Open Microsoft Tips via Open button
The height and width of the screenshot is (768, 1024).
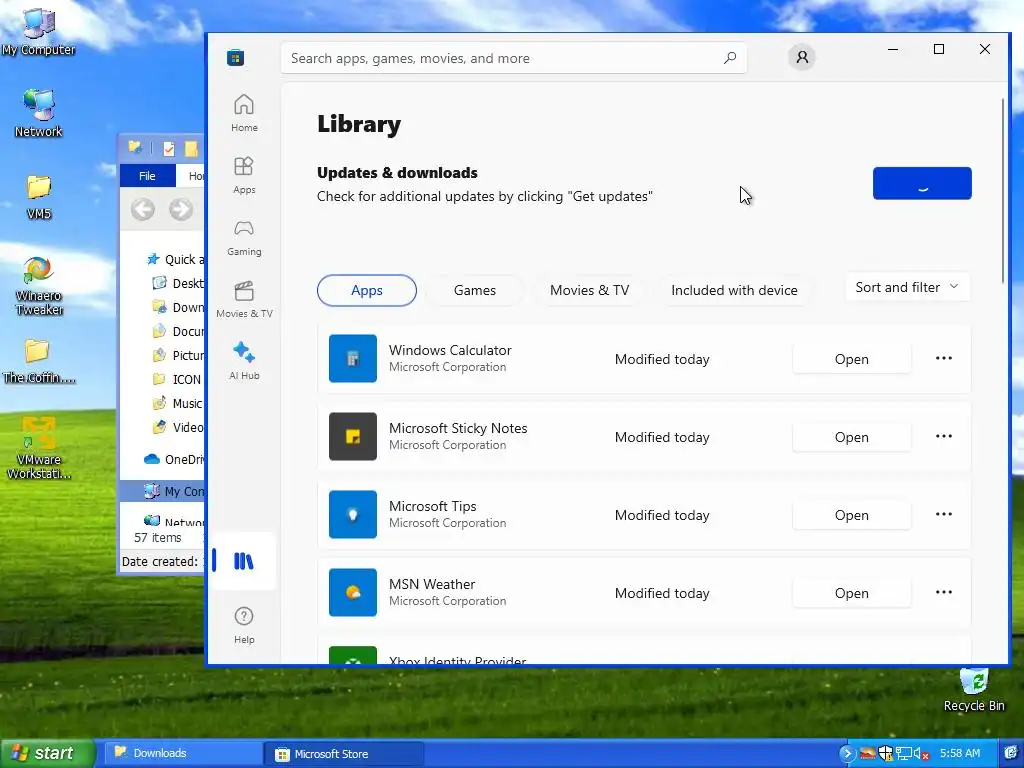(852, 515)
